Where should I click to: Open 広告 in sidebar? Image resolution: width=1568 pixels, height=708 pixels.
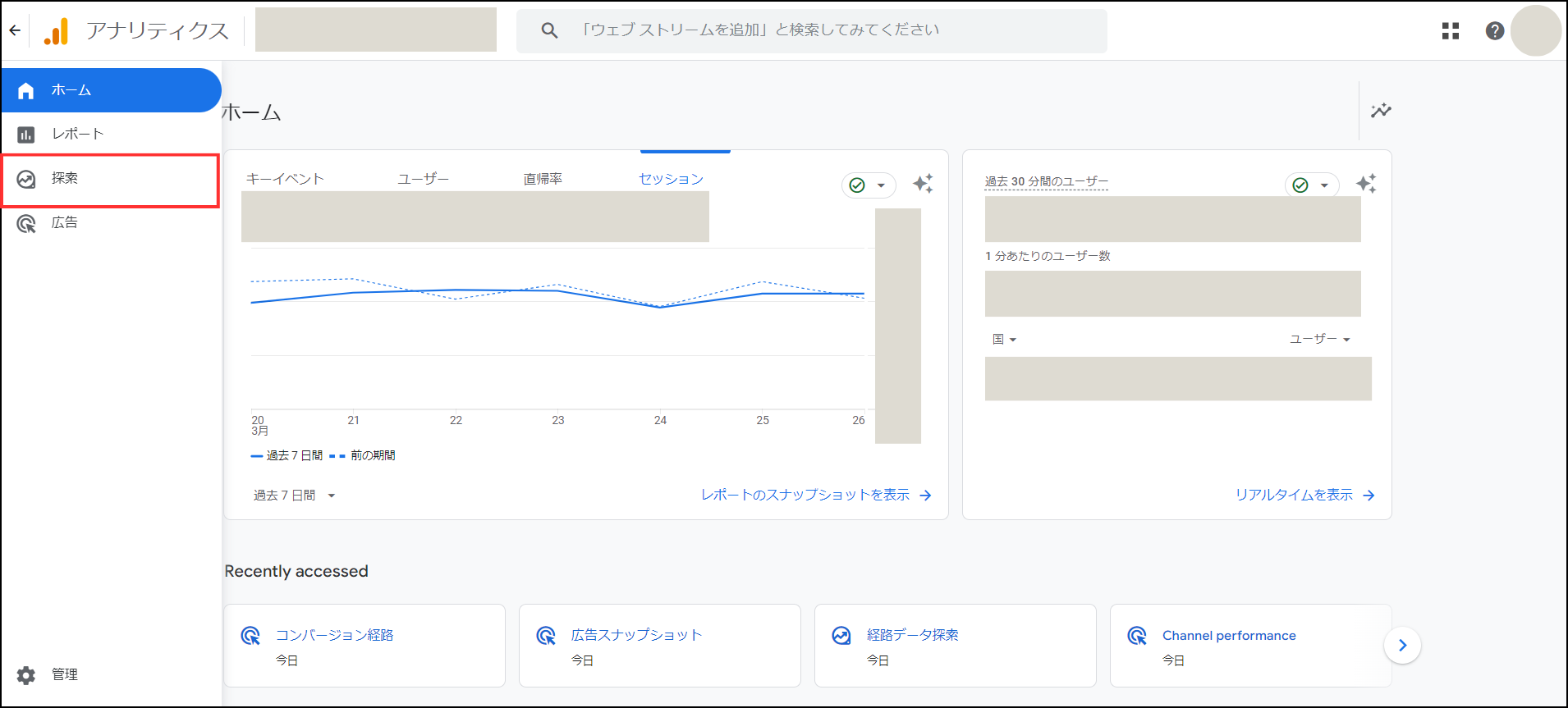pyautogui.click(x=111, y=223)
